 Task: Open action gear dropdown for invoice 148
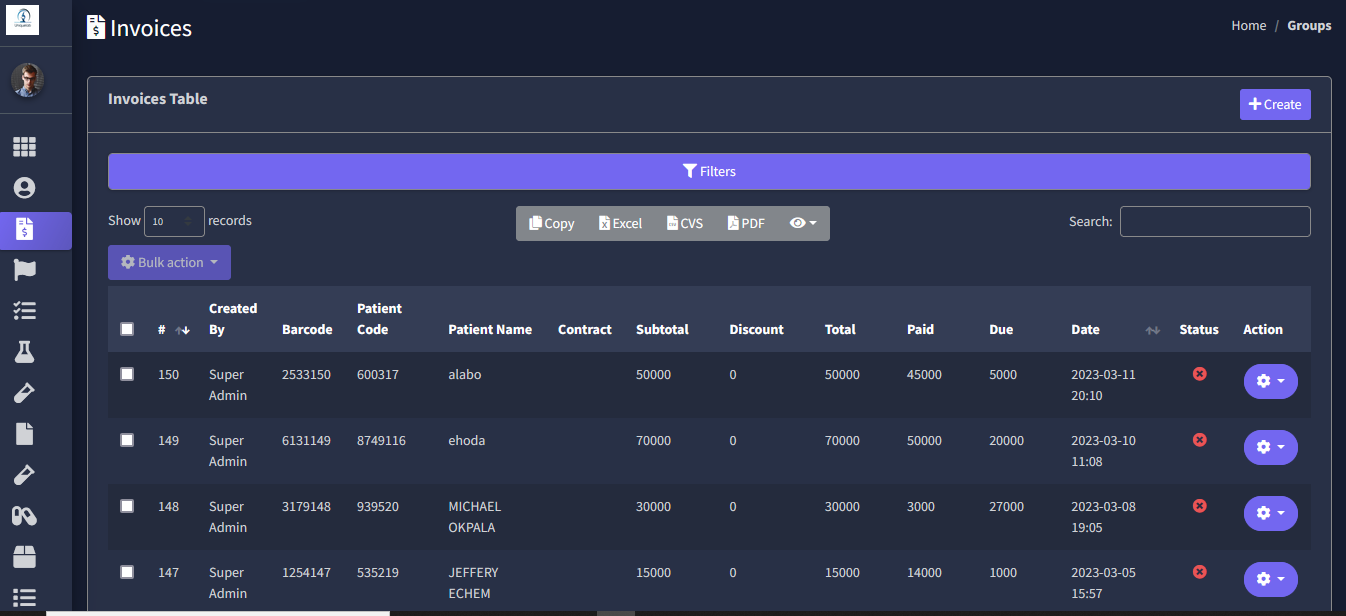(1270, 513)
